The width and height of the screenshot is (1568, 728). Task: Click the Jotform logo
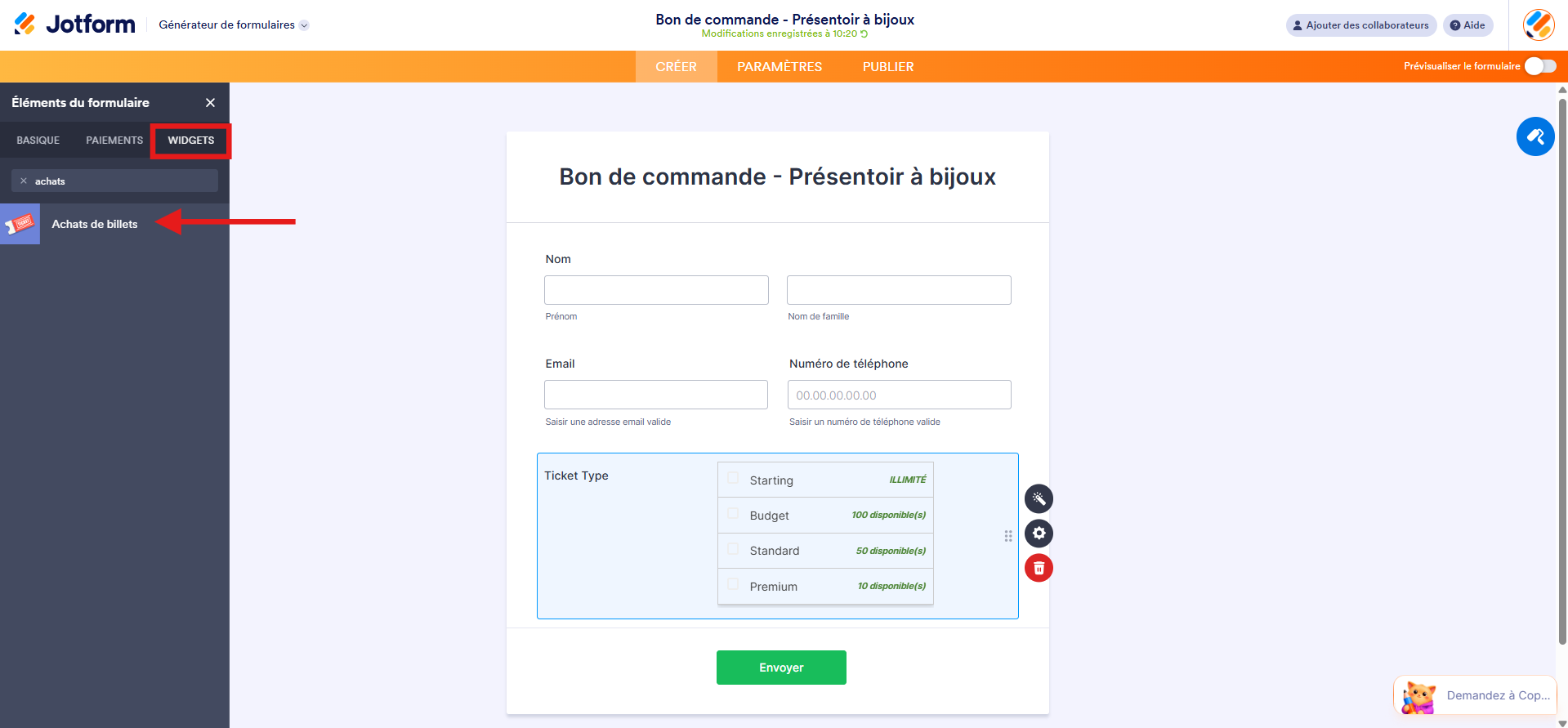click(x=74, y=25)
